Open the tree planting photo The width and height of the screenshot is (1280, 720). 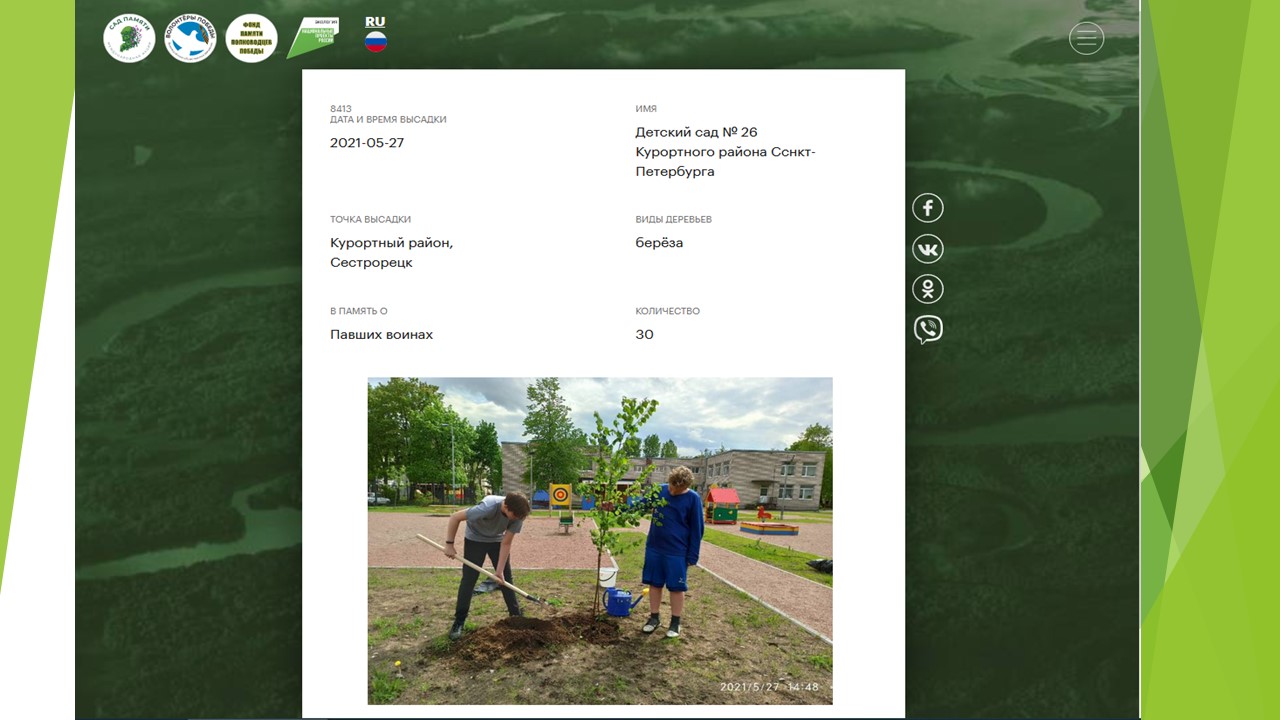click(x=600, y=541)
